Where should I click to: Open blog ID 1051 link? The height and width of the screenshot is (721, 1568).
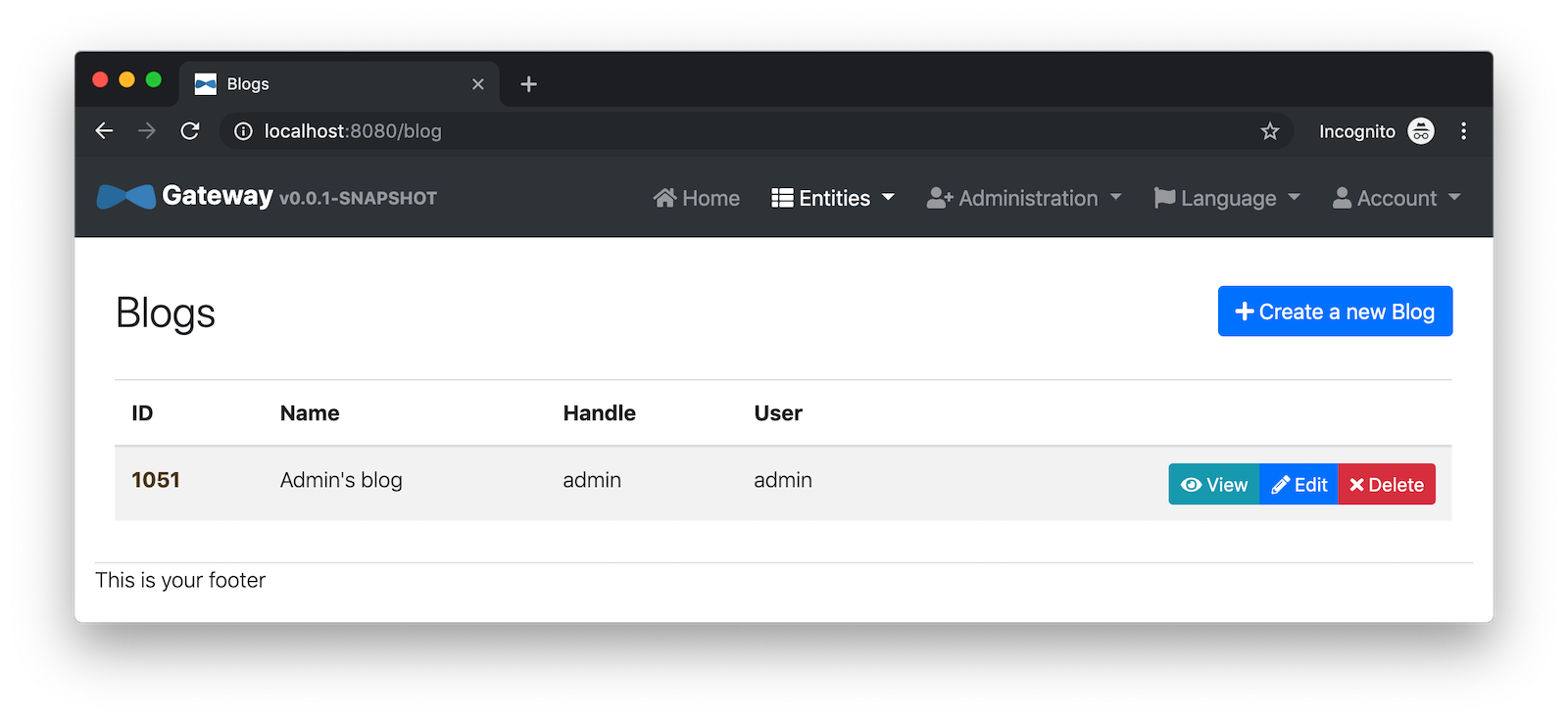[156, 480]
